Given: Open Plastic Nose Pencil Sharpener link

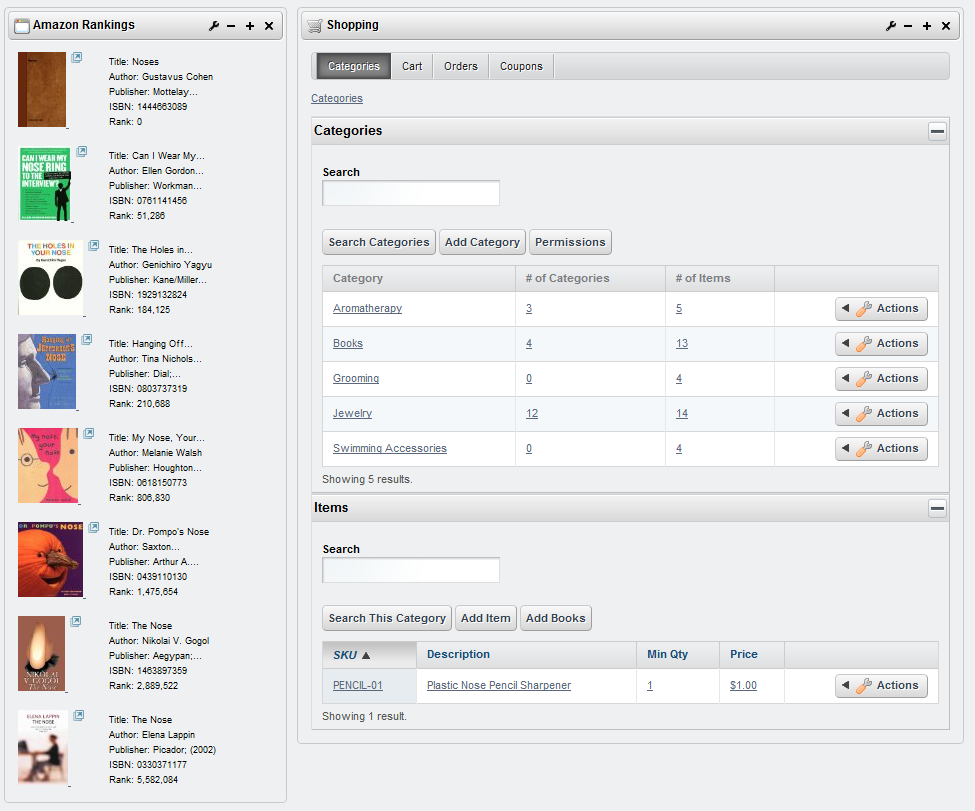Looking at the screenshot, I should click(x=499, y=685).
